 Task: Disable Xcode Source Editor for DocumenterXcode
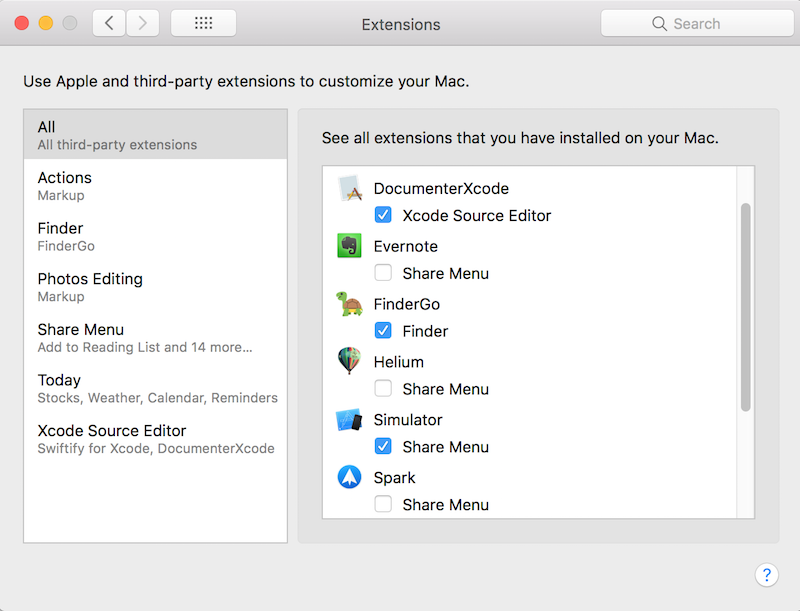coord(383,215)
